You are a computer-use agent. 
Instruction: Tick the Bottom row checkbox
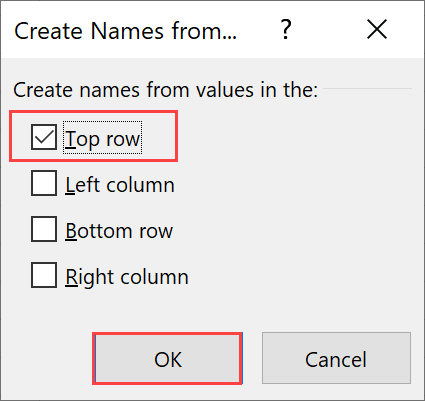tap(44, 229)
